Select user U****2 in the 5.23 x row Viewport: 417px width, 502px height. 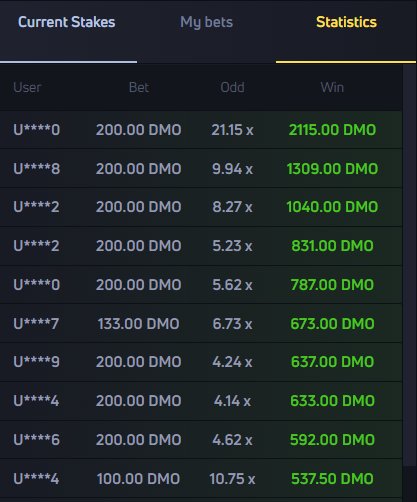(36, 246)
